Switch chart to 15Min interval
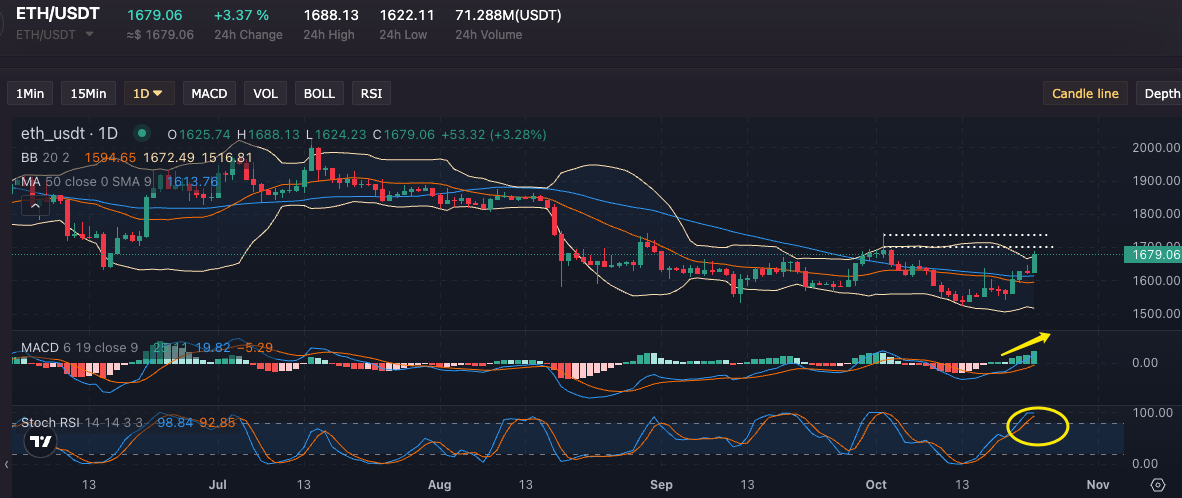 (88, 93)
